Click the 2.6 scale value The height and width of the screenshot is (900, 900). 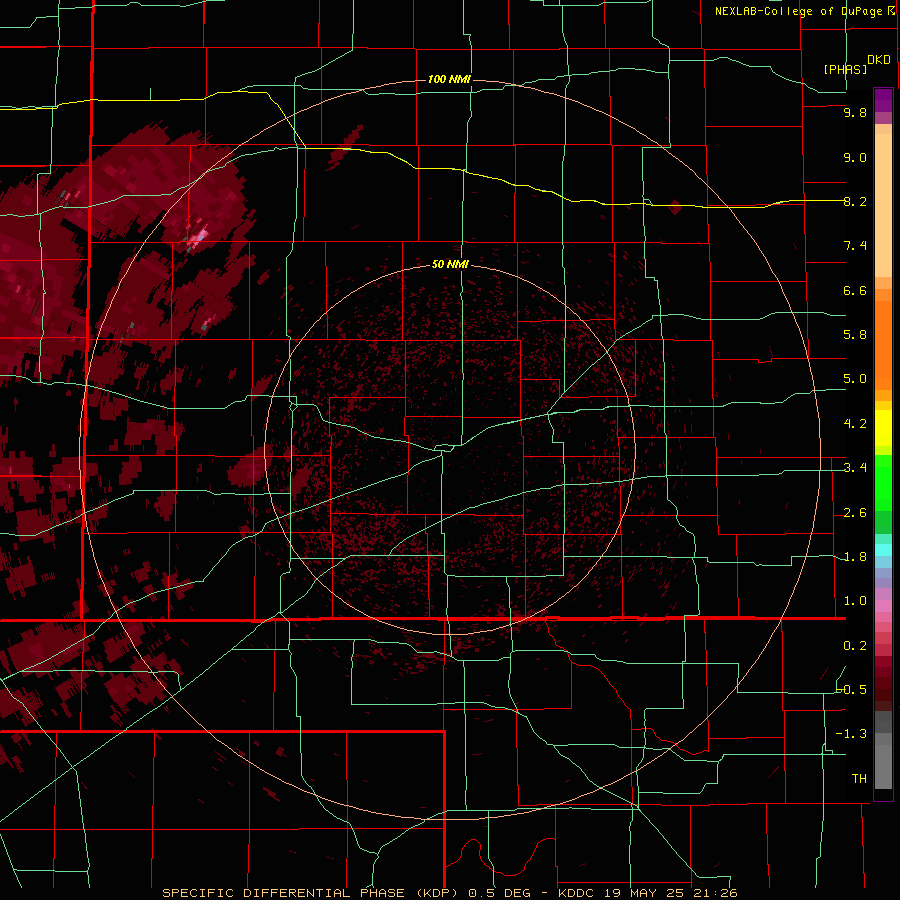click(x=855, y=513)
